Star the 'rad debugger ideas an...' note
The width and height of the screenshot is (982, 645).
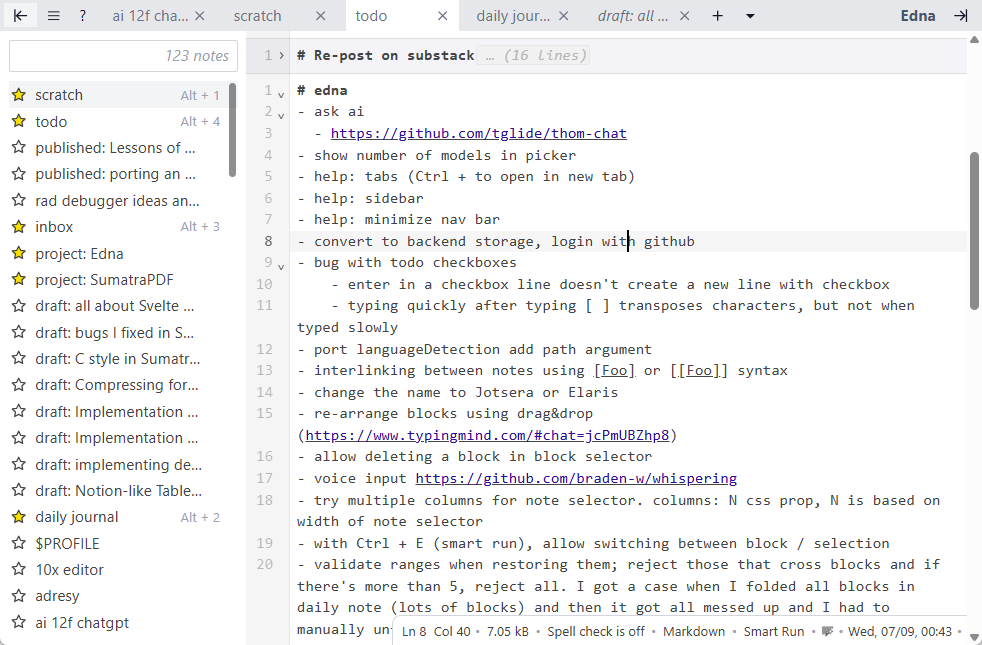point(19,200)
